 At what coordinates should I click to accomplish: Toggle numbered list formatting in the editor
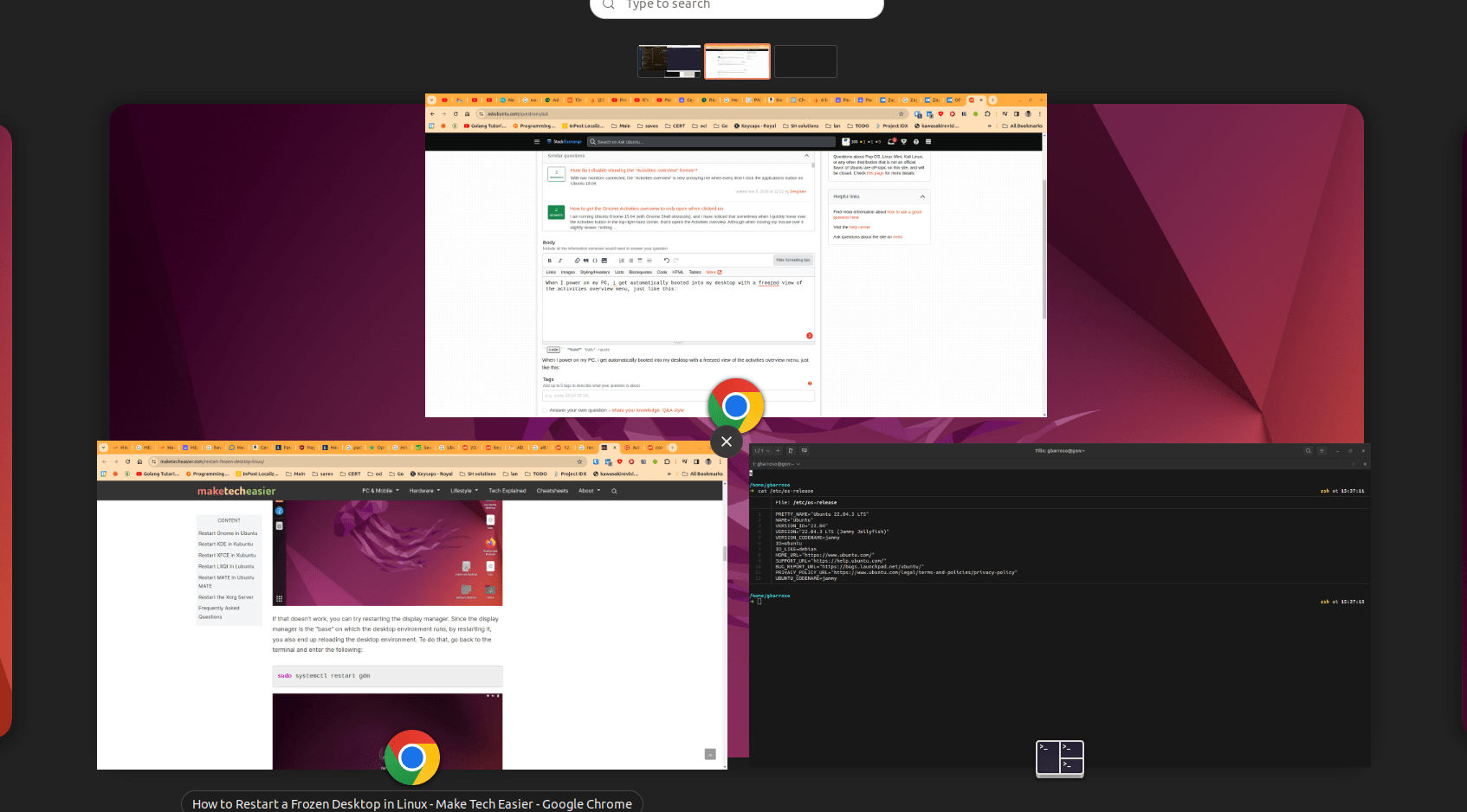[x=622, y=260]
